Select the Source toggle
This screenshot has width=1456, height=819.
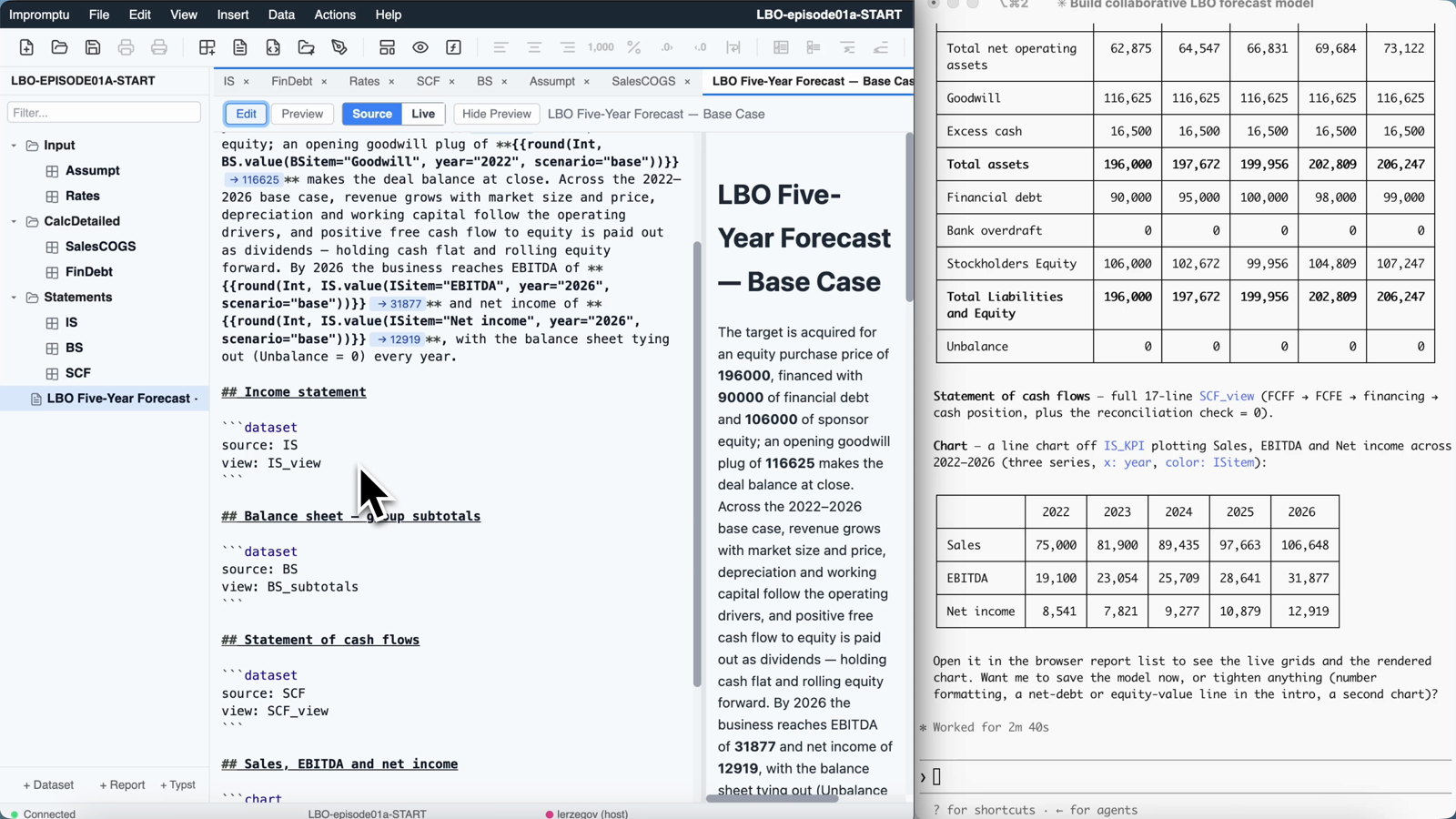[372, 114]
